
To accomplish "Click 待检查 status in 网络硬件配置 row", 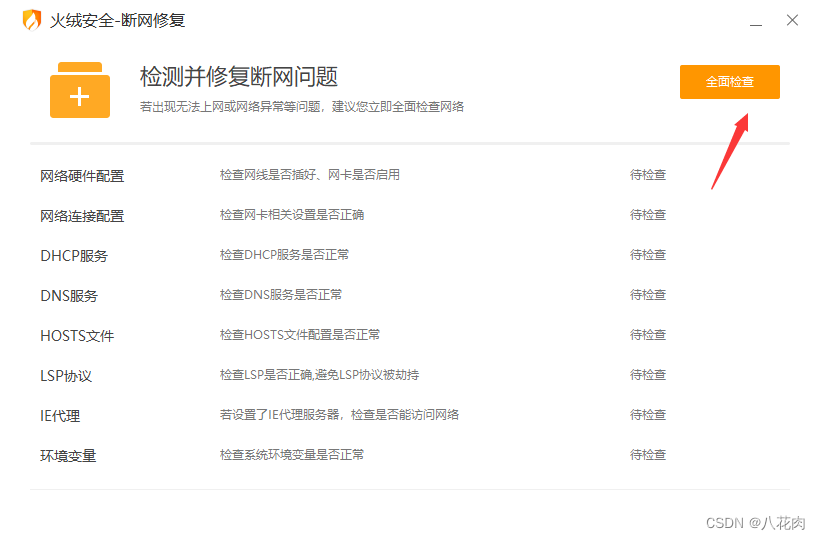I will pos(648,175).
